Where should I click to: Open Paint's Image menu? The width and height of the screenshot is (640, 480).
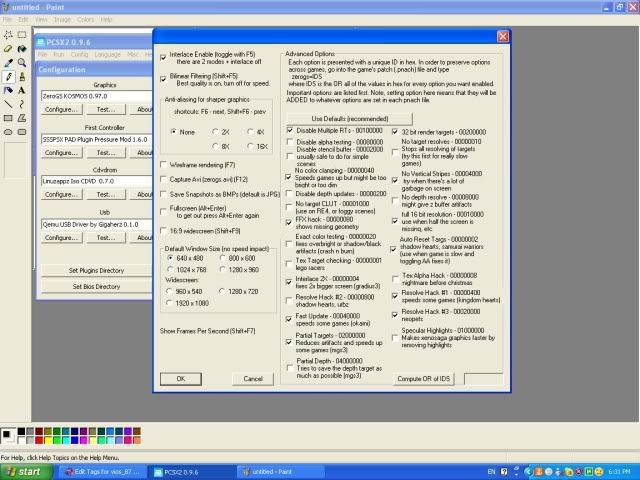(62, 20)
